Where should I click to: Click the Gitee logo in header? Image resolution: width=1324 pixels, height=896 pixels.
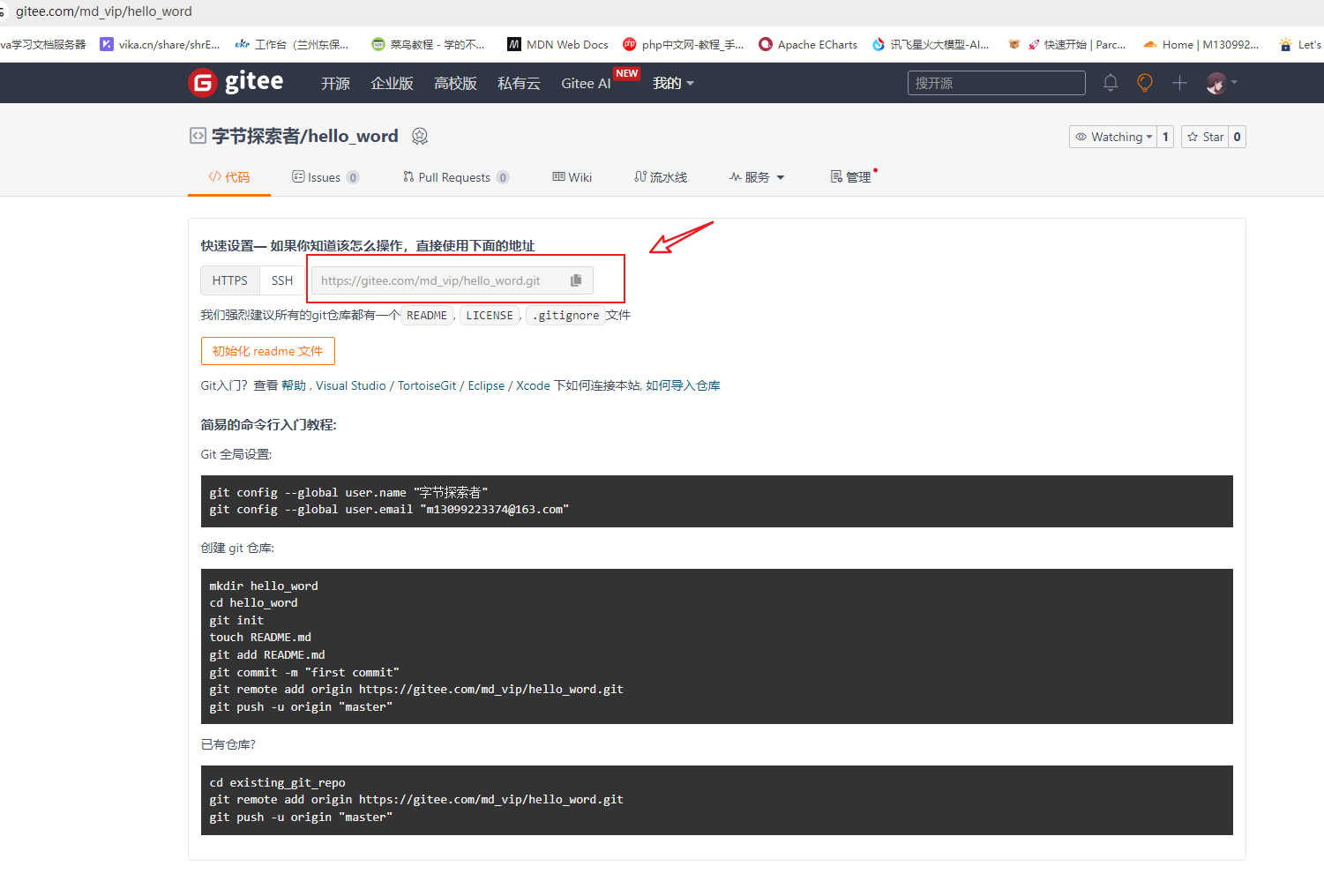click(x=236, y=82)
